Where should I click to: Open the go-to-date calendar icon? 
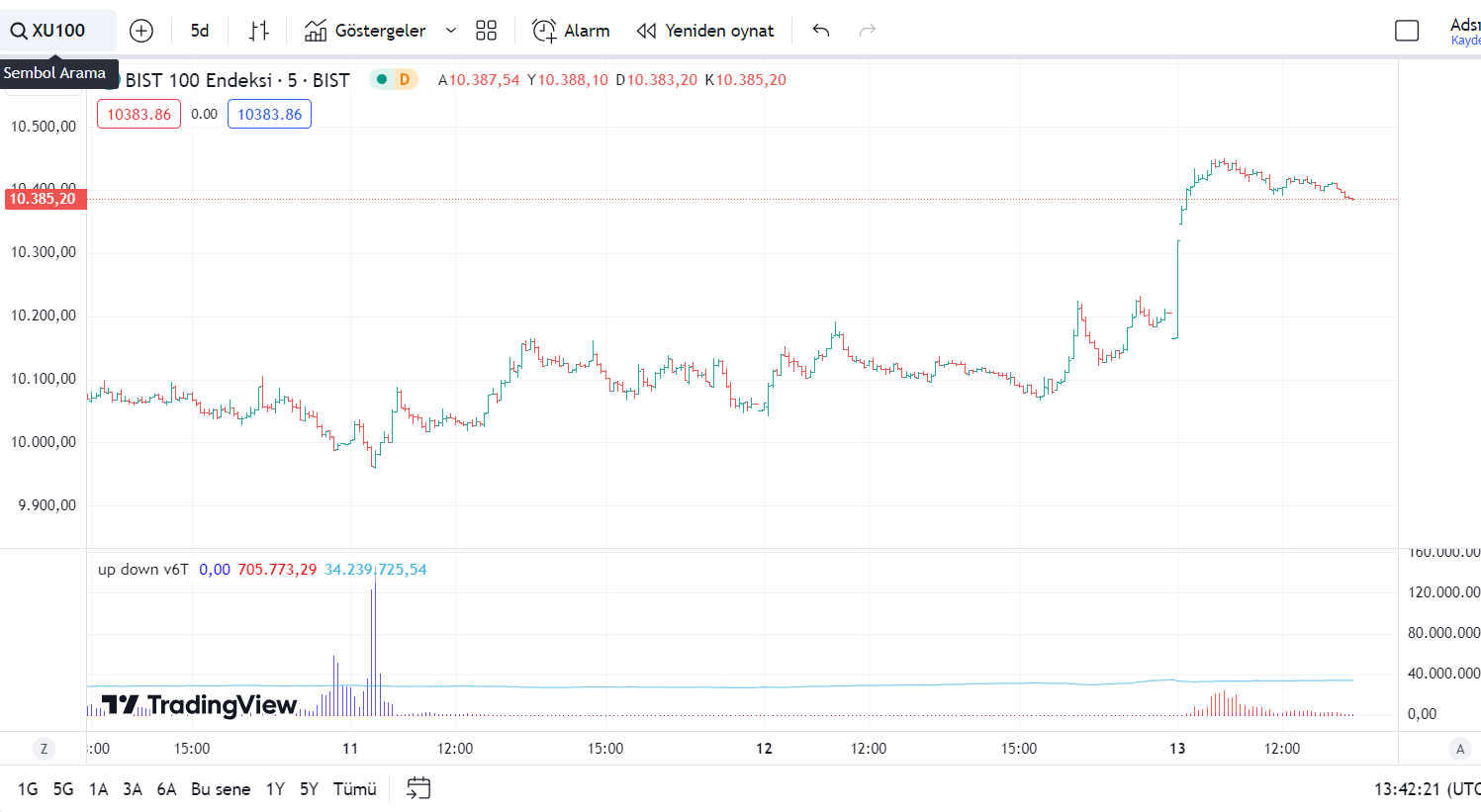point(418,788)
